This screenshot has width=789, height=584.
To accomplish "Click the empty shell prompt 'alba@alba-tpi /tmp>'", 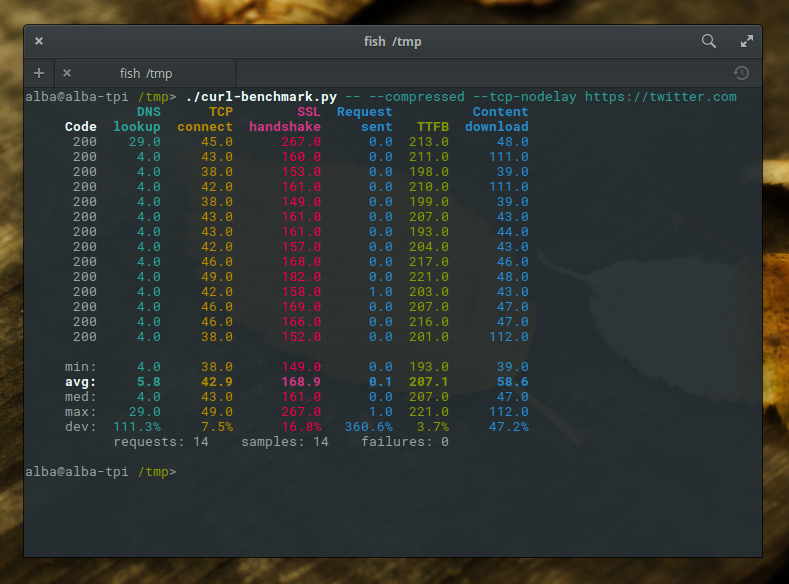I will pos(101,472).
